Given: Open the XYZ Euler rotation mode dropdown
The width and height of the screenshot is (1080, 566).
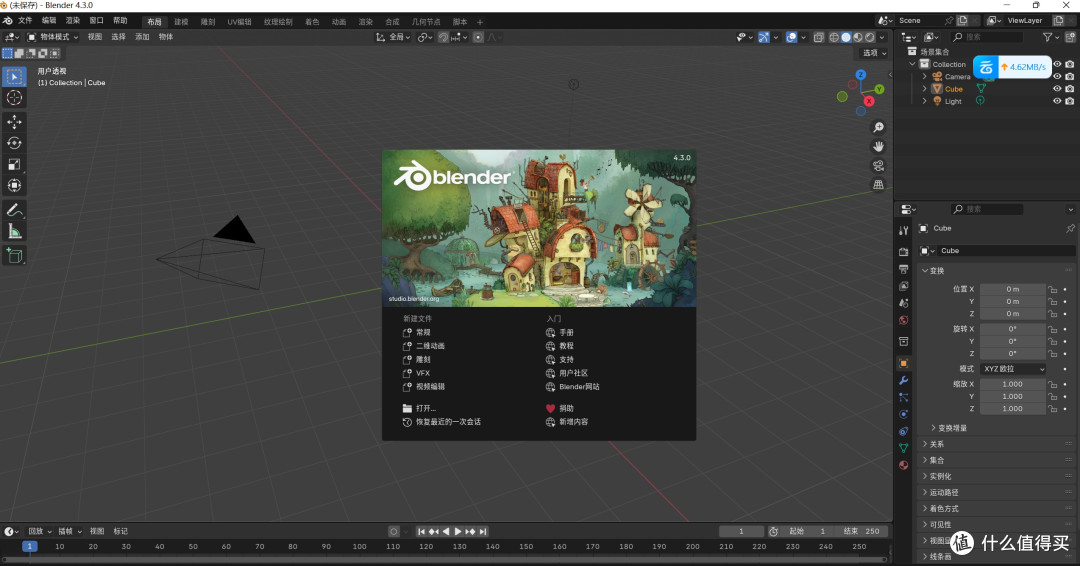Looking at the screenshot, I should click(1013, 369).
